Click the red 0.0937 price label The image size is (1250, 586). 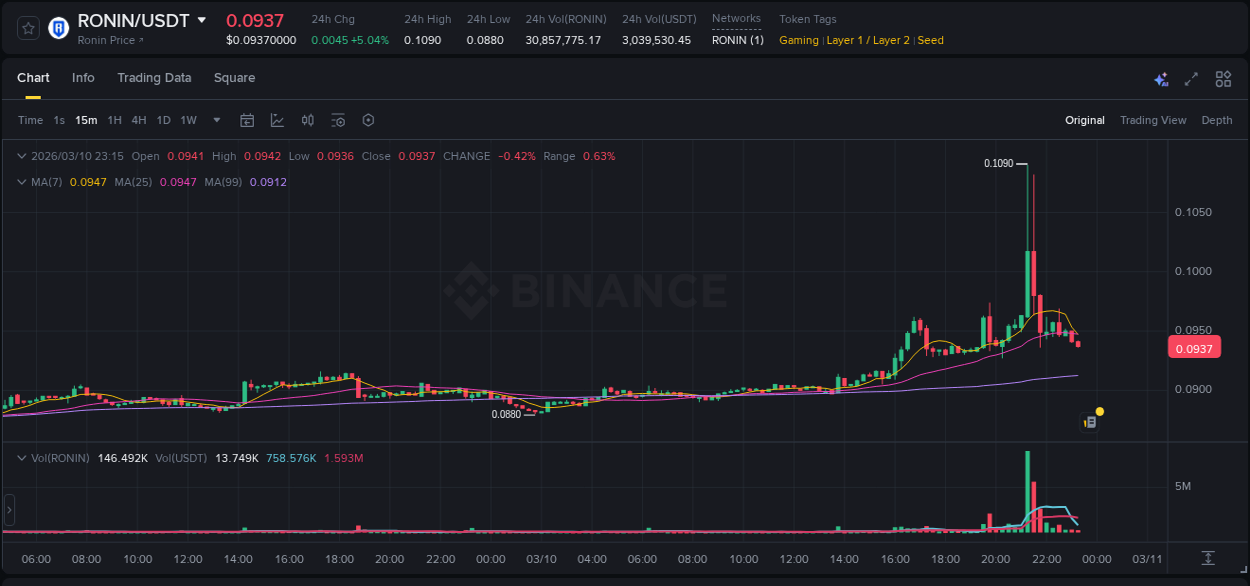click(1194, 347)
